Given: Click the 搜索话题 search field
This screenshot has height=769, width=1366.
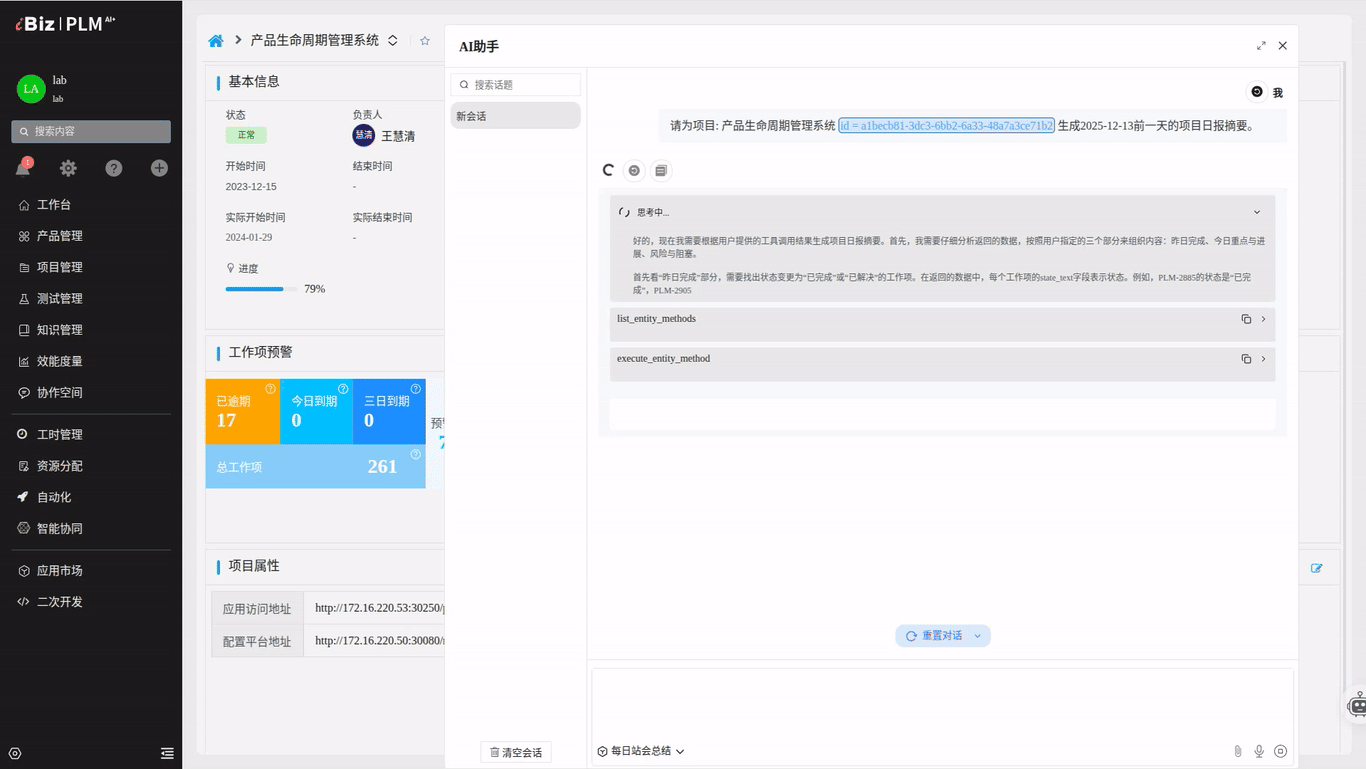Looking at the screenshot, I should pyautogui.click(x=515, y=84).
